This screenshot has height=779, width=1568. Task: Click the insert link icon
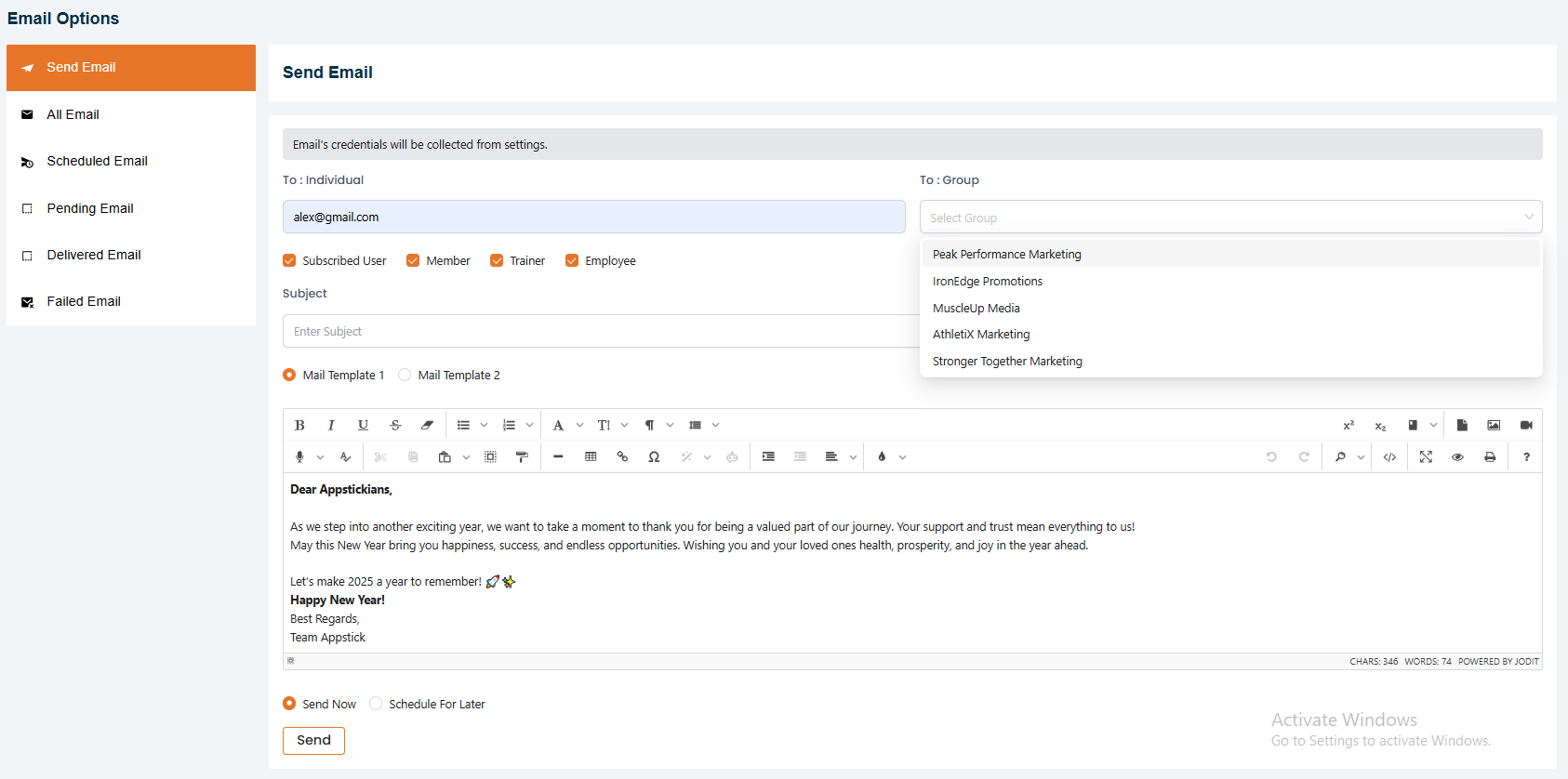coord(622,456)
